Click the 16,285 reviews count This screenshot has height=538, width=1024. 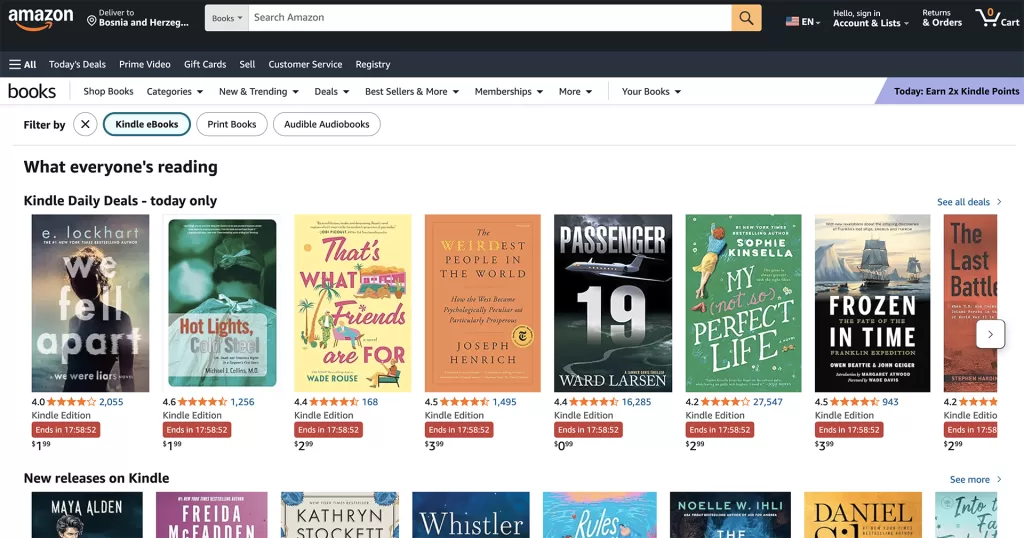pos(636,402)
